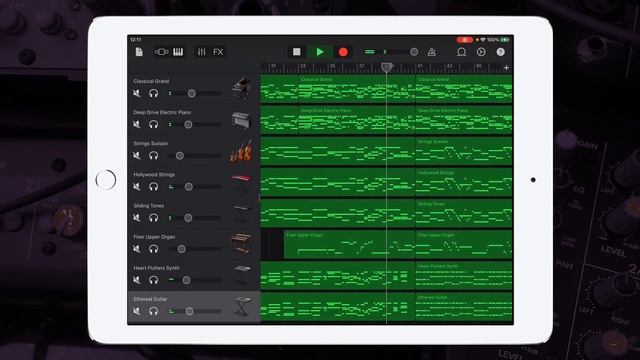Select the Strings Sustain violins instrument icon

pos(241,151)
